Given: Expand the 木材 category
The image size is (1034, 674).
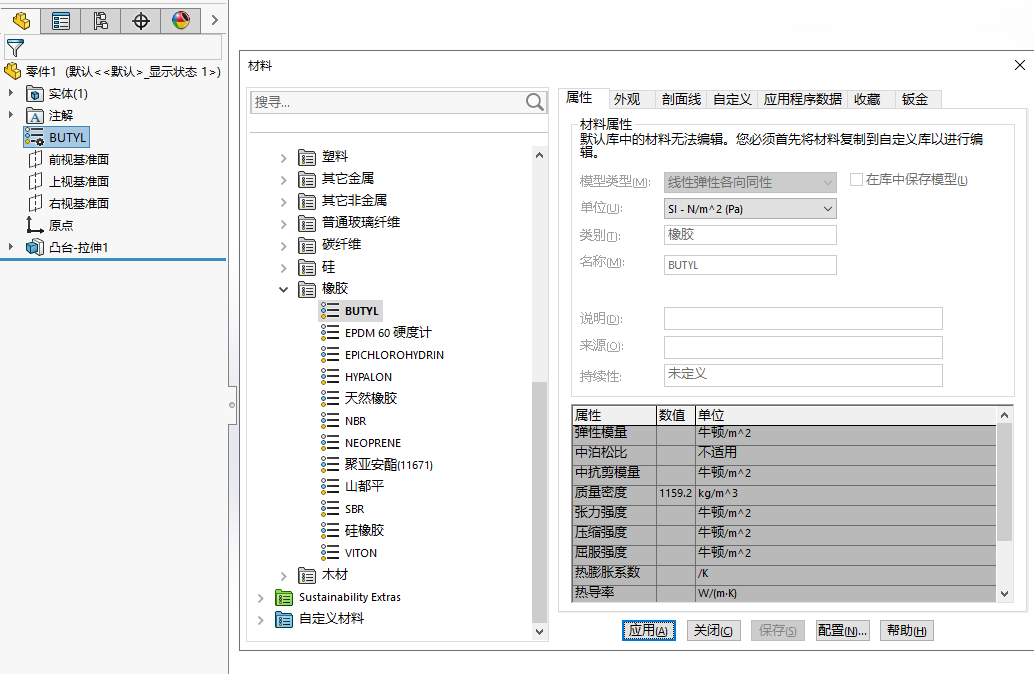Looking at the screenshot, I should click(x=283, y=576).
